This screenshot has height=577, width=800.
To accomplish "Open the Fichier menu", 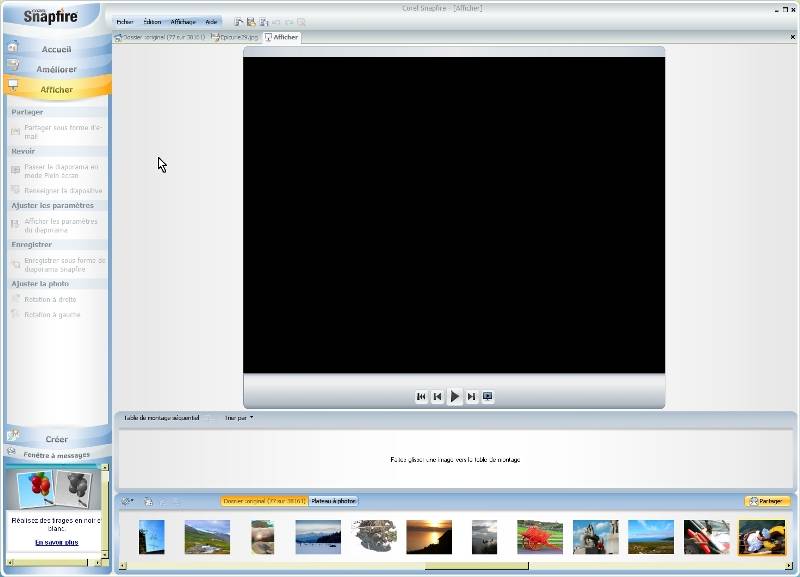I will [124, 22].
